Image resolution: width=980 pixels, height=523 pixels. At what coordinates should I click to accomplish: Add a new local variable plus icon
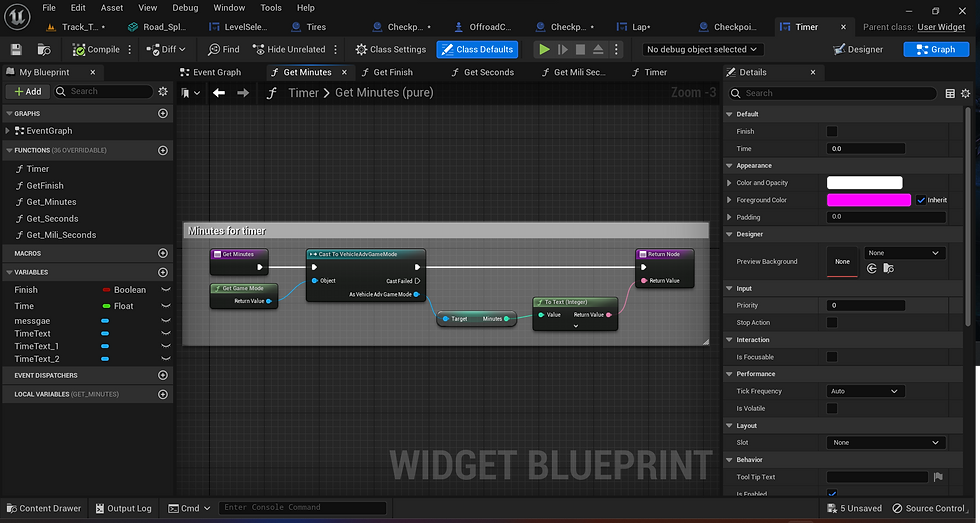163,394
